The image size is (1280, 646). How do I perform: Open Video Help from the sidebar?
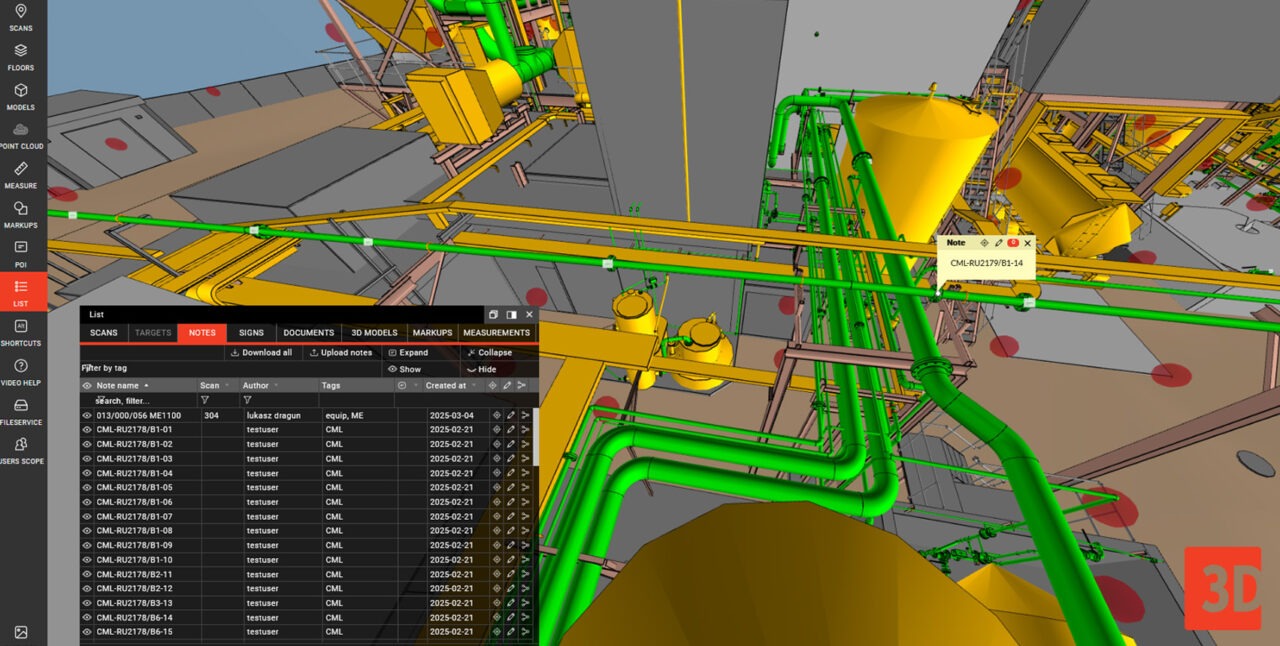point(20,375)
